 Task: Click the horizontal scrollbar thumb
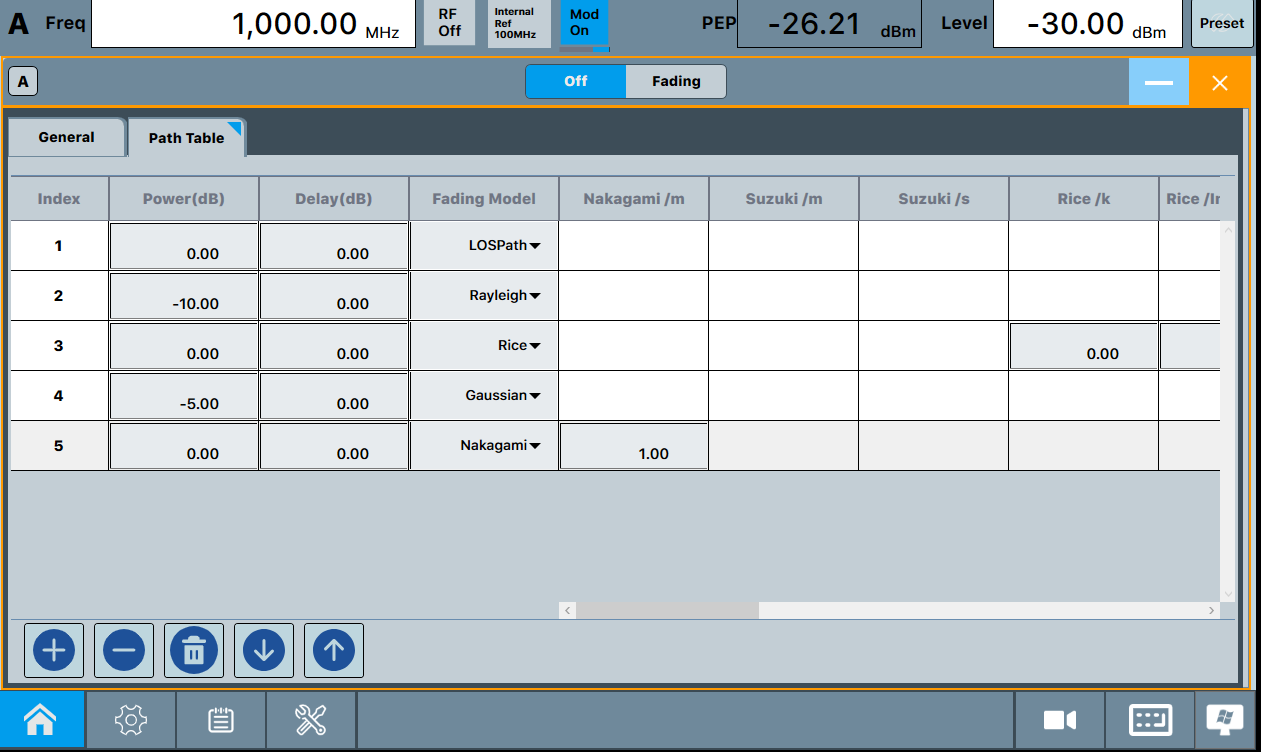(x=667, y=610)
